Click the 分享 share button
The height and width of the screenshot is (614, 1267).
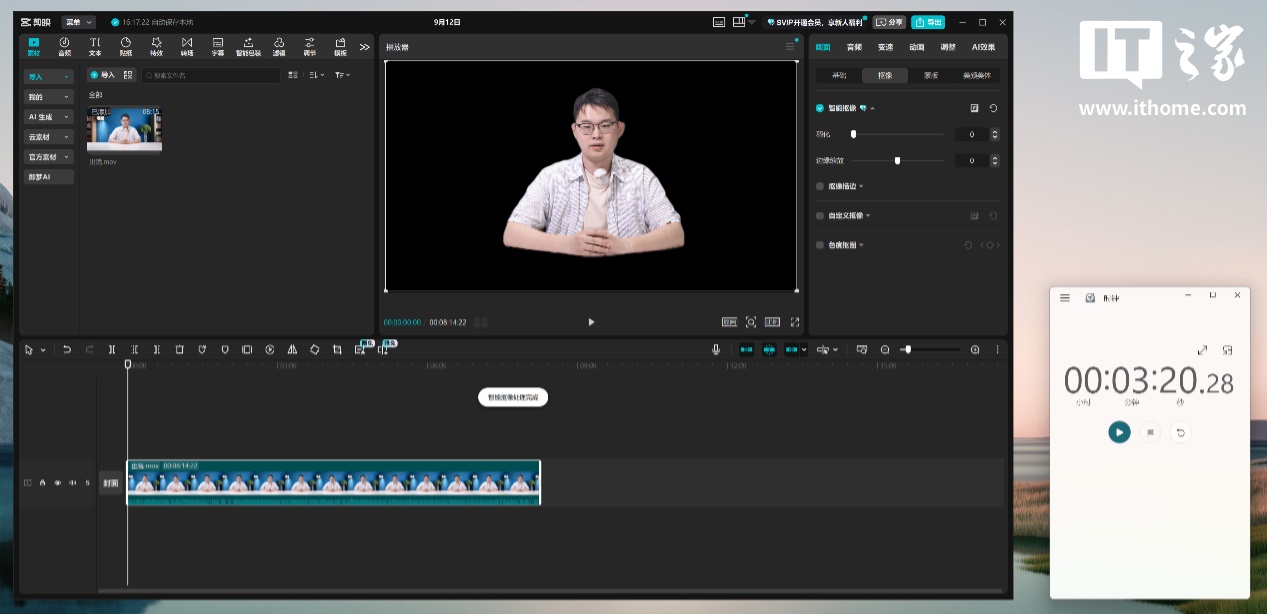coord(889,22)
